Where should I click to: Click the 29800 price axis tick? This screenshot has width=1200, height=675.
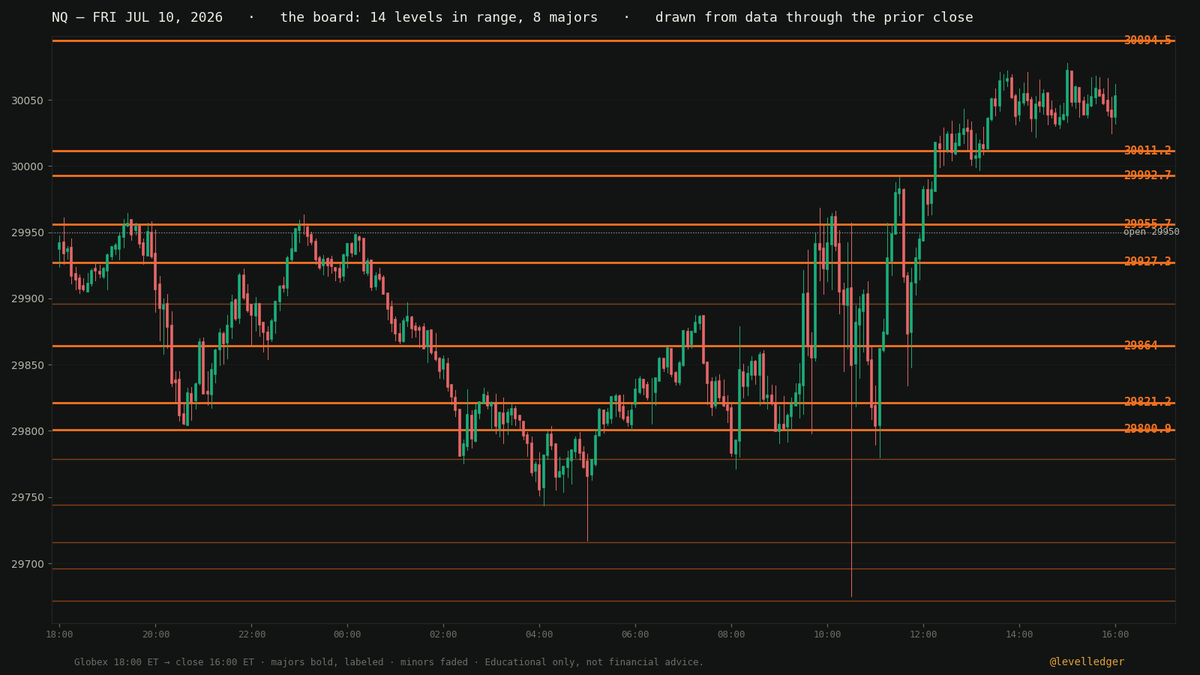tap(27, 432)
